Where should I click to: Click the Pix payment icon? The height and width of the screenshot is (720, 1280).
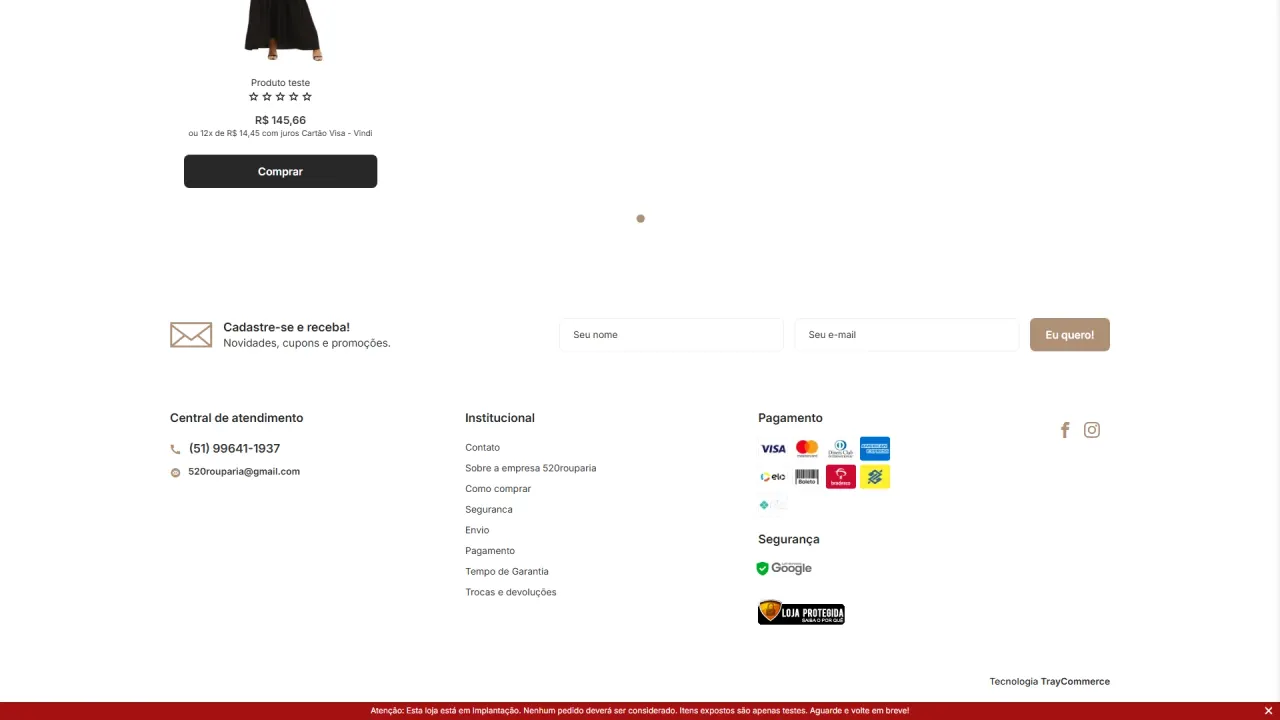773,505
